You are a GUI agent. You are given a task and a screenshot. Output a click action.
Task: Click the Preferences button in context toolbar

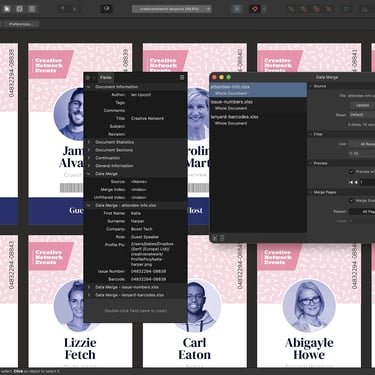pos(21,24)
